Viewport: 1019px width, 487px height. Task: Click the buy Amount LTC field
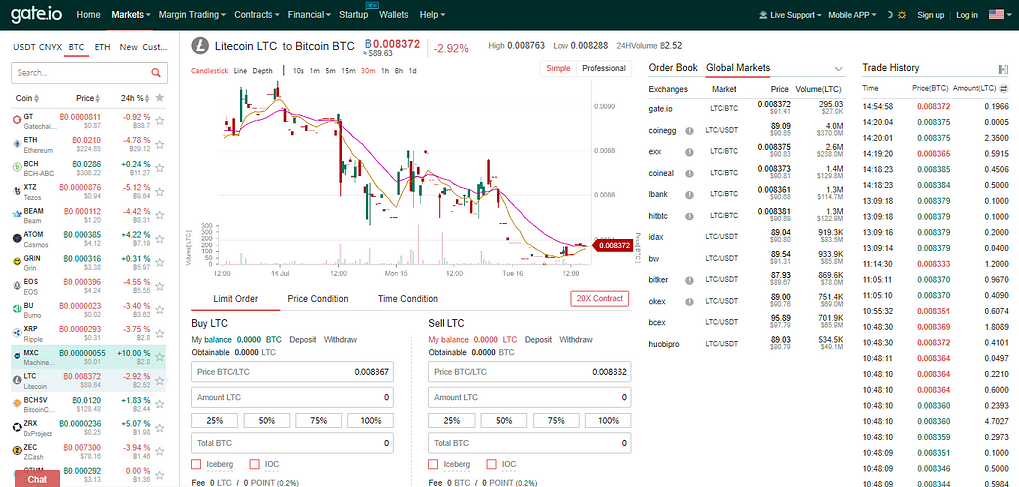[x=292, y=397]
